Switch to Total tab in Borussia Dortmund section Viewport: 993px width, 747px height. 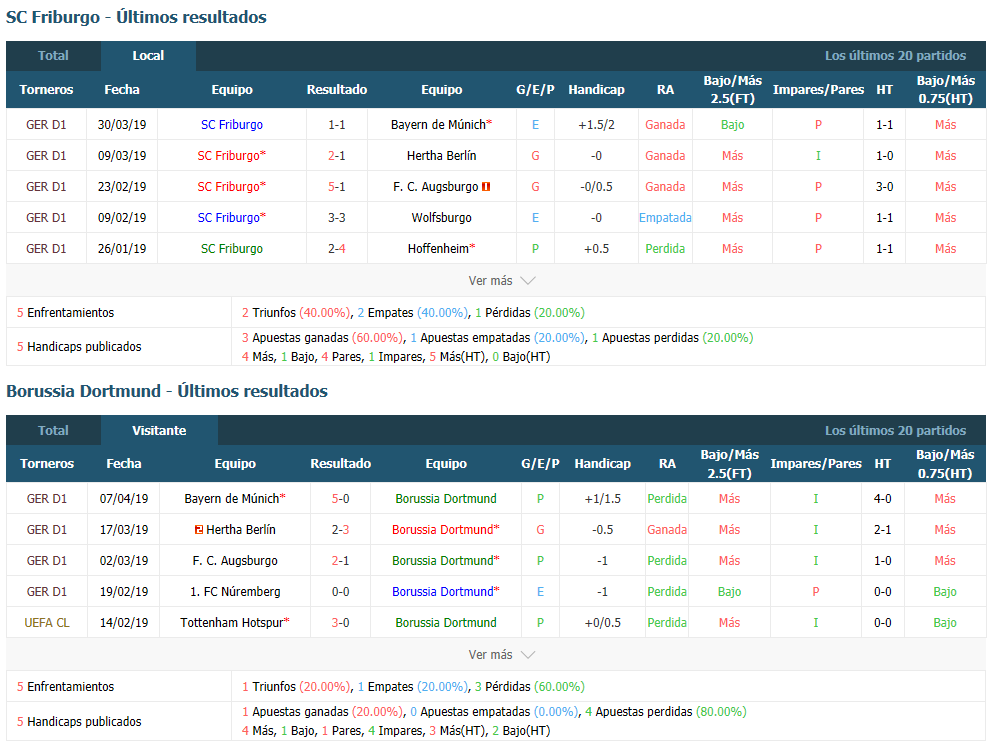(53, 430)
